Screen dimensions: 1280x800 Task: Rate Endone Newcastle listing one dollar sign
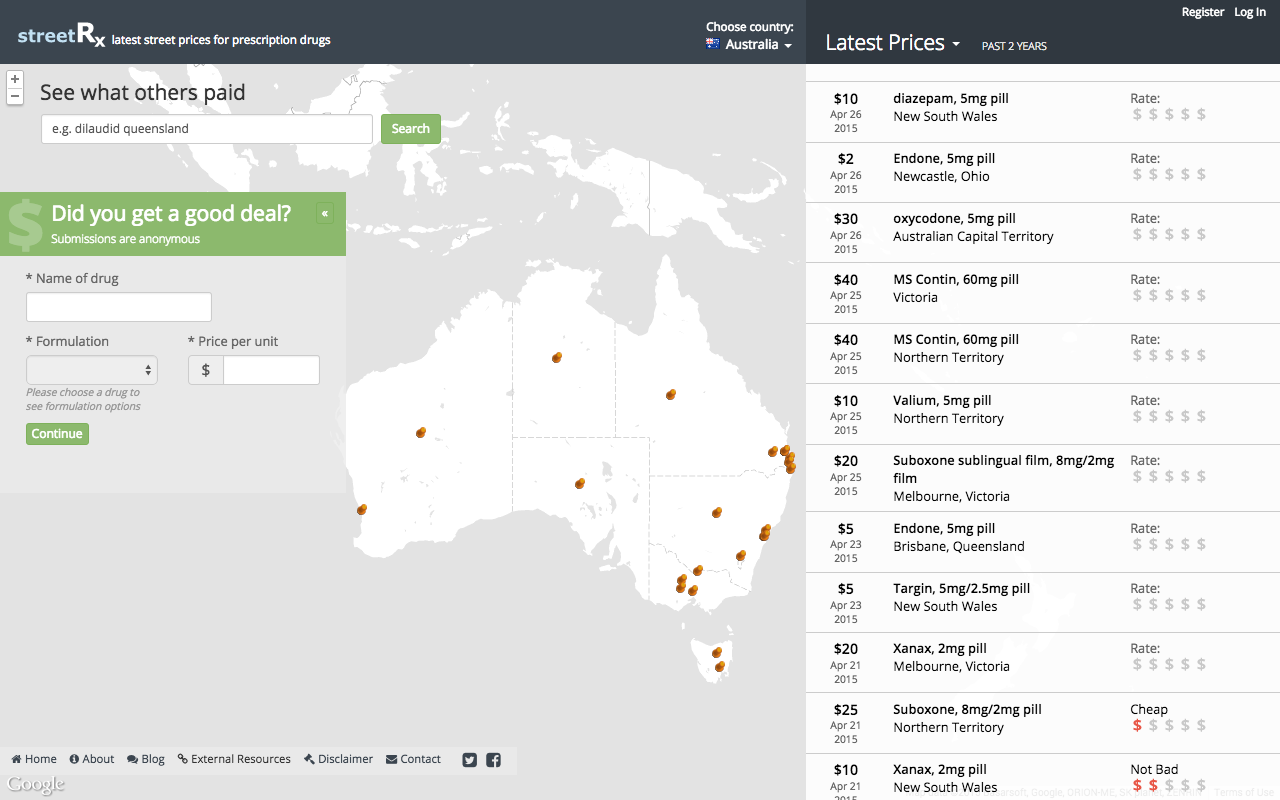[1137, 174]
